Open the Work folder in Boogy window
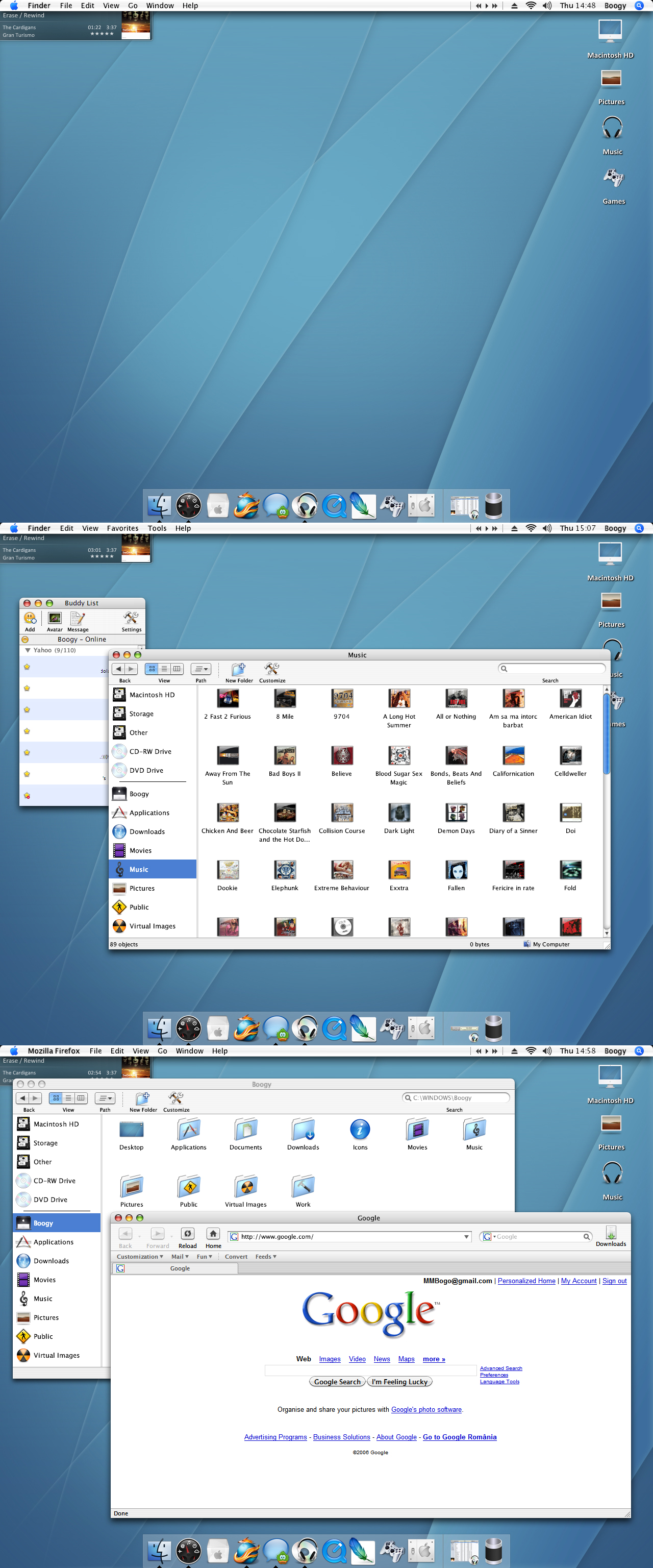 point(303,1192)
